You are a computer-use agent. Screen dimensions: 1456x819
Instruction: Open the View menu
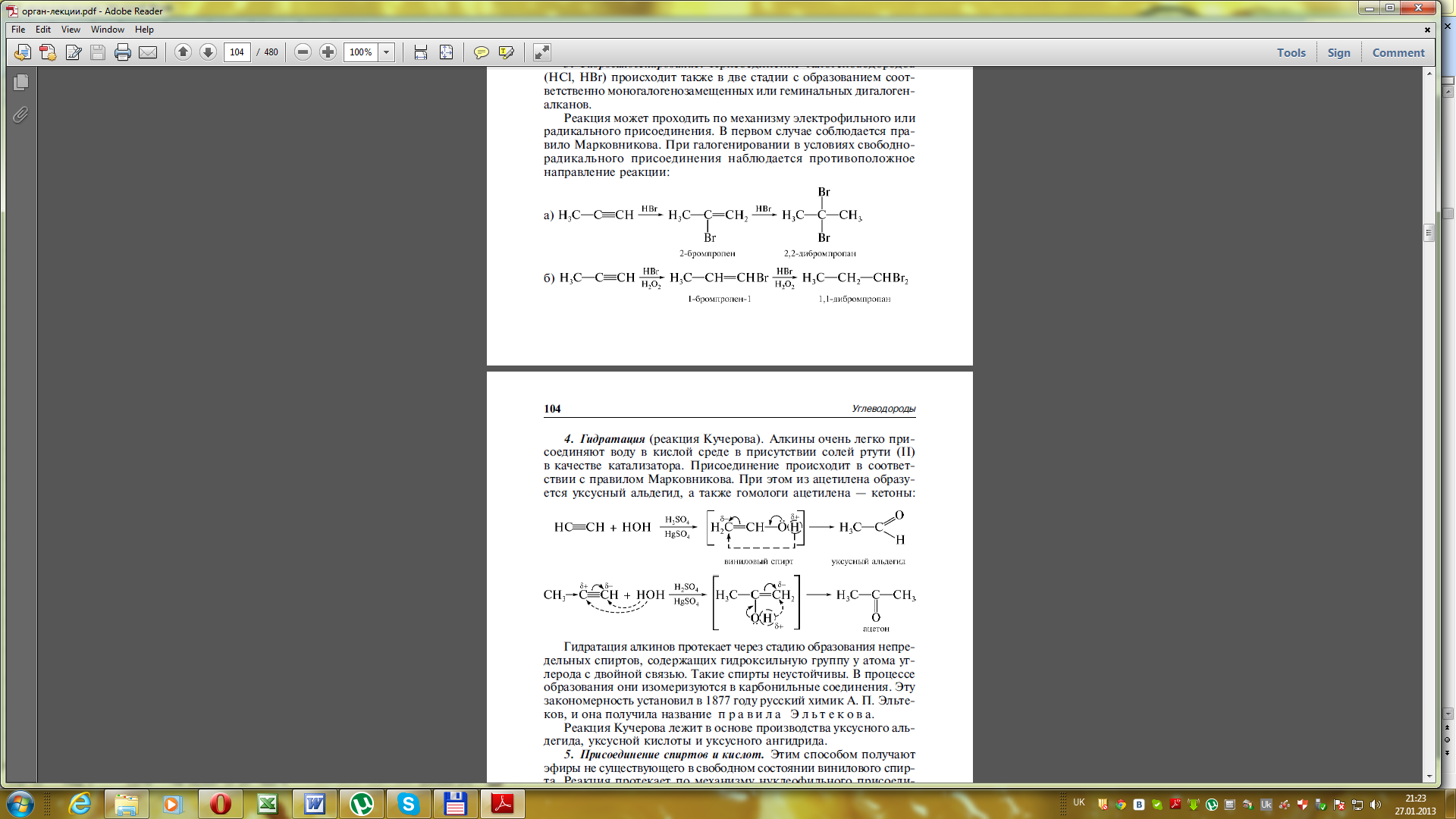71,30
